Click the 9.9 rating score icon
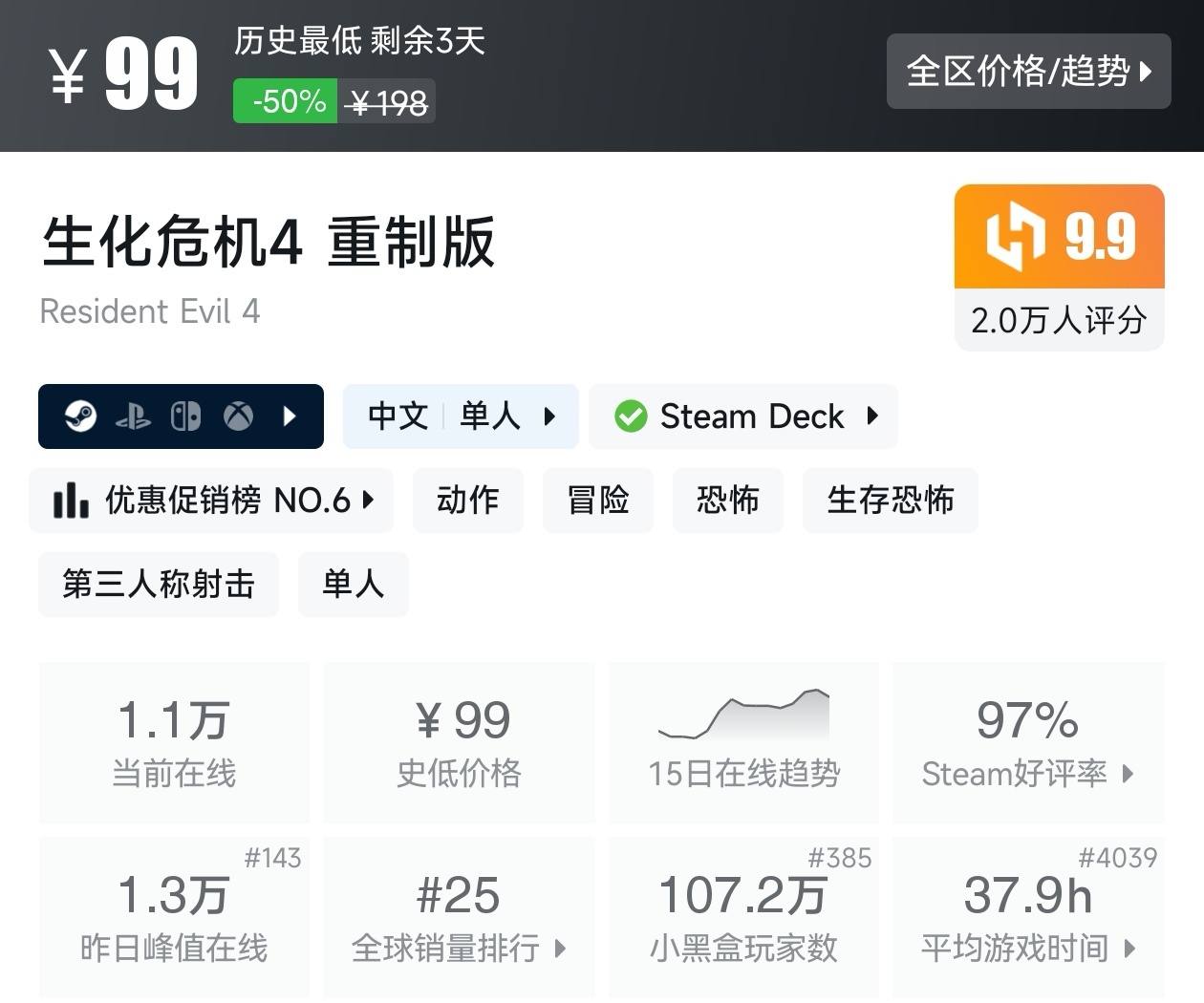1204x1003 pixels. coord(1018,237)
